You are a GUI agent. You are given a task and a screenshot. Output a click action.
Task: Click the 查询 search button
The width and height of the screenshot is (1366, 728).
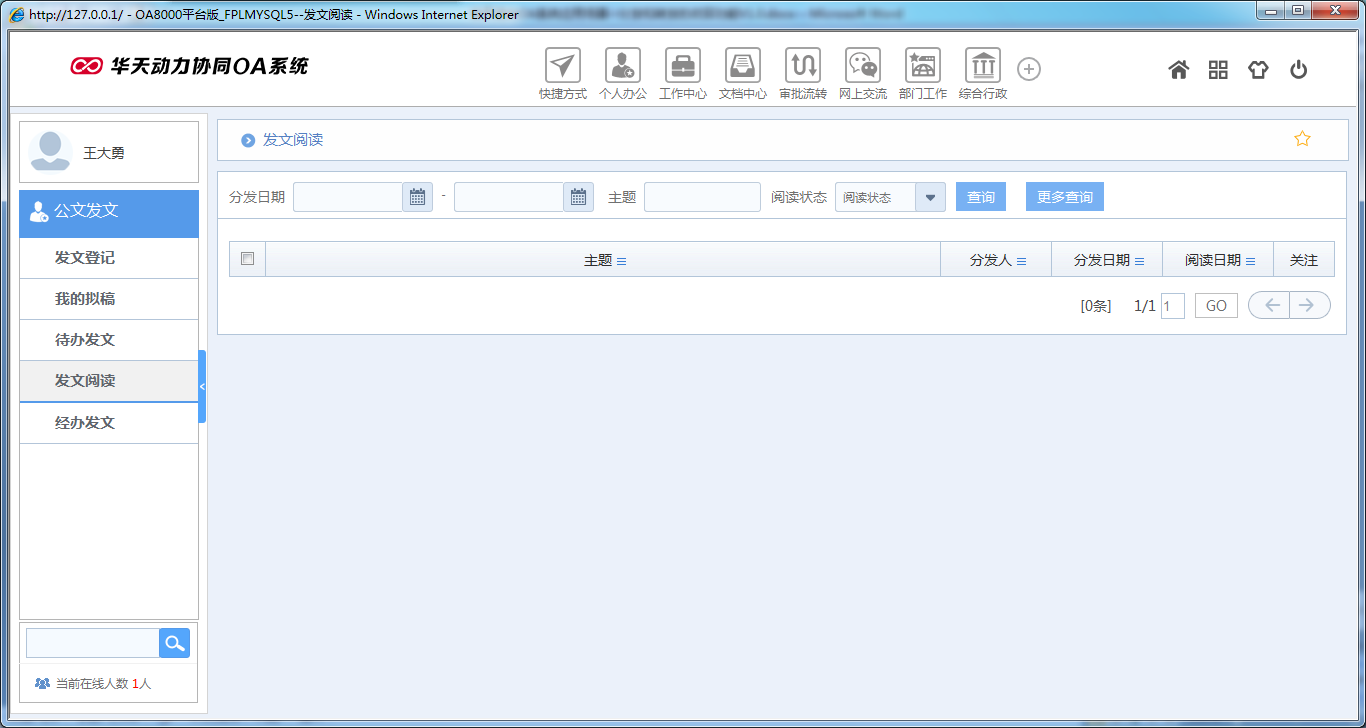[x=980, y=196]
